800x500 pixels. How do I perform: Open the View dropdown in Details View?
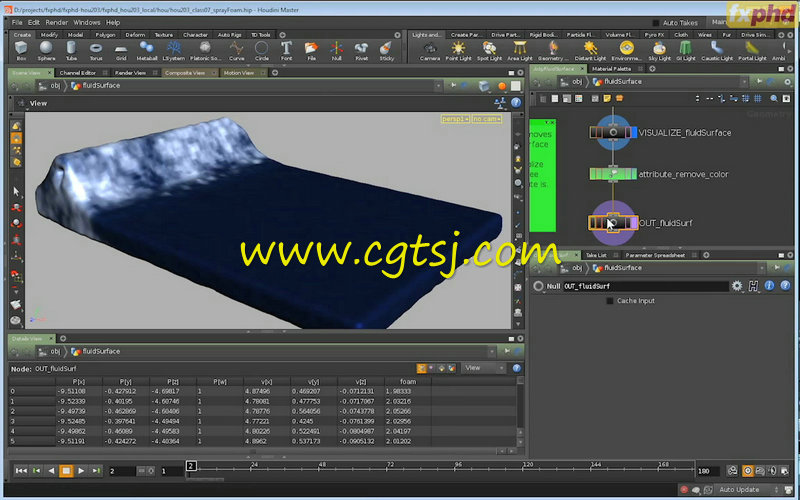point(483,368)
